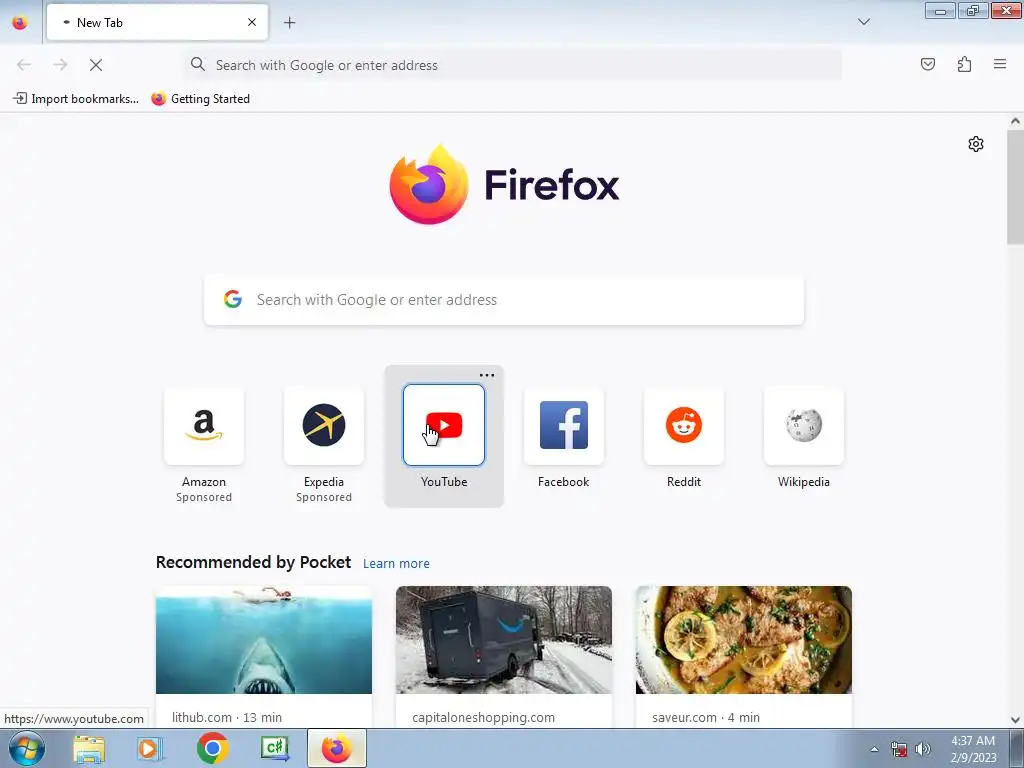
Task: Click the saveur.com · 4 min caption
Action: pyautogui.click(x=706, y=717)
